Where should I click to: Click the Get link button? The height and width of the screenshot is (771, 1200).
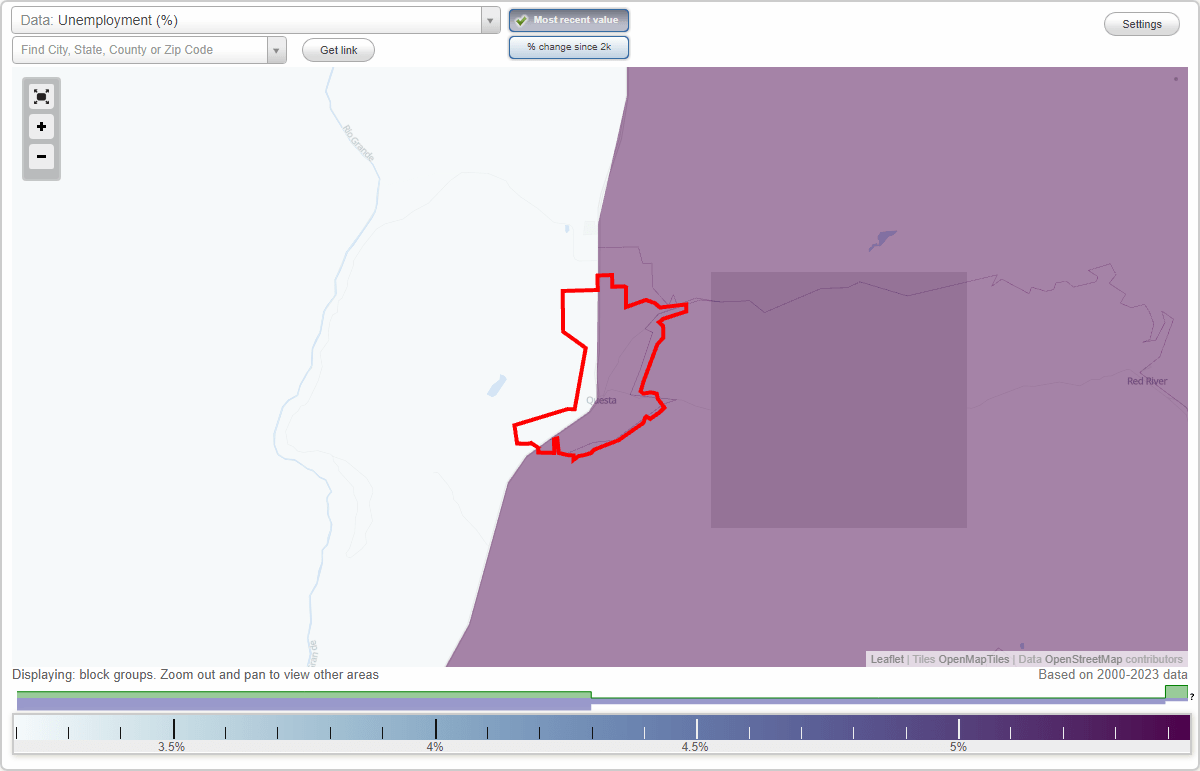337,49
